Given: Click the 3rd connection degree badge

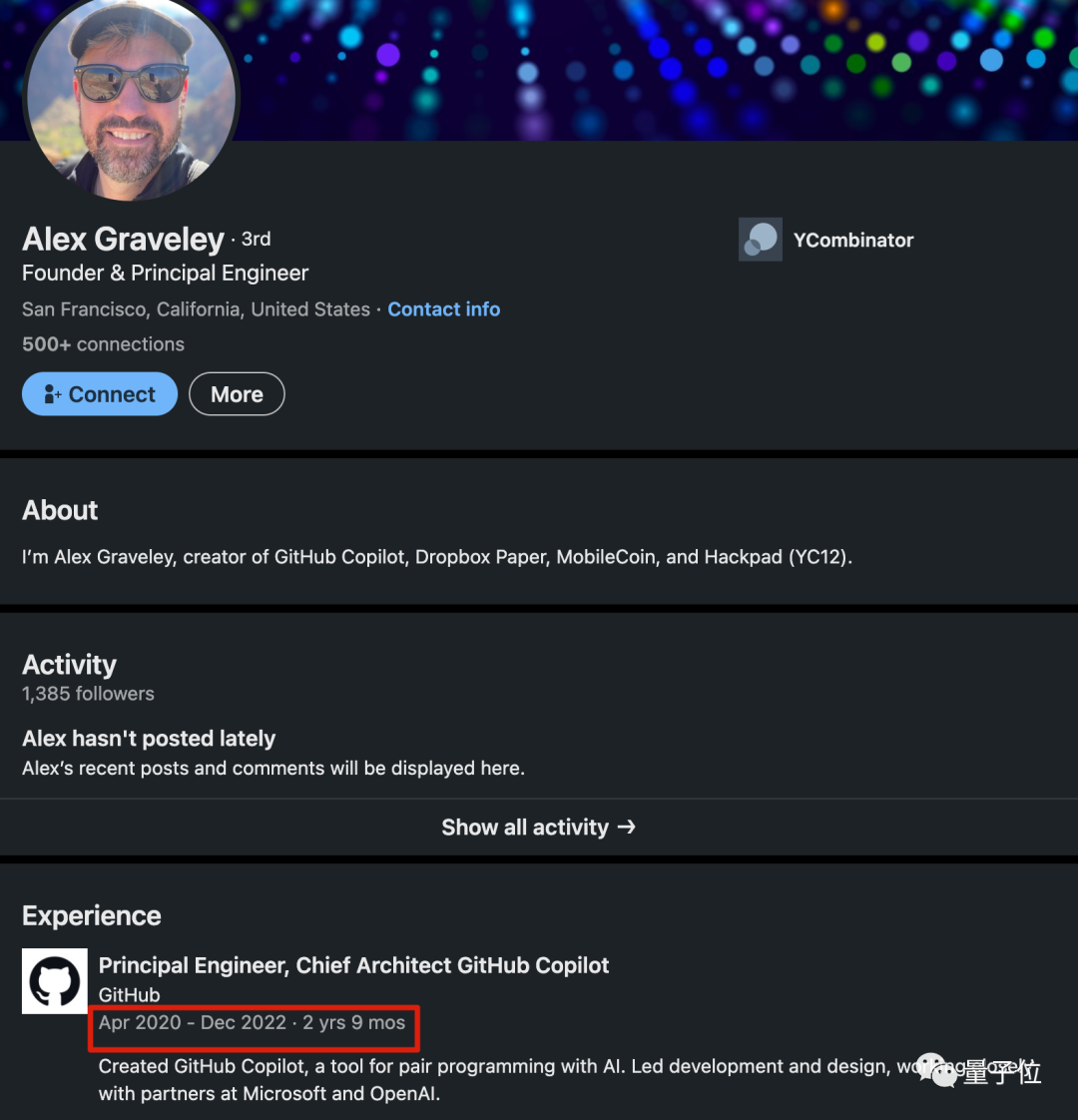Looking at the screenshot, I should pos(256,239).
